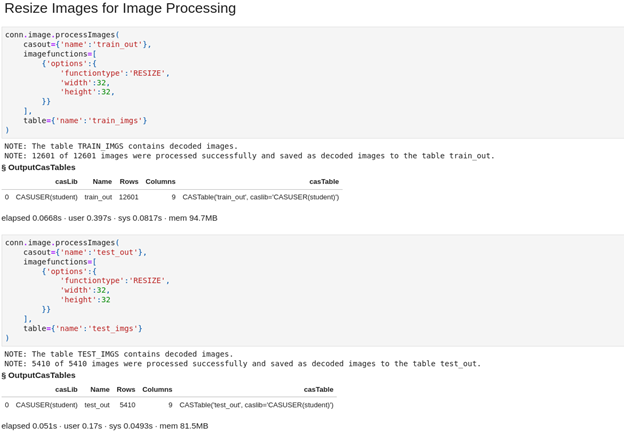
Task: Click inside the first processImages code cell
Action: pos(312,82)
